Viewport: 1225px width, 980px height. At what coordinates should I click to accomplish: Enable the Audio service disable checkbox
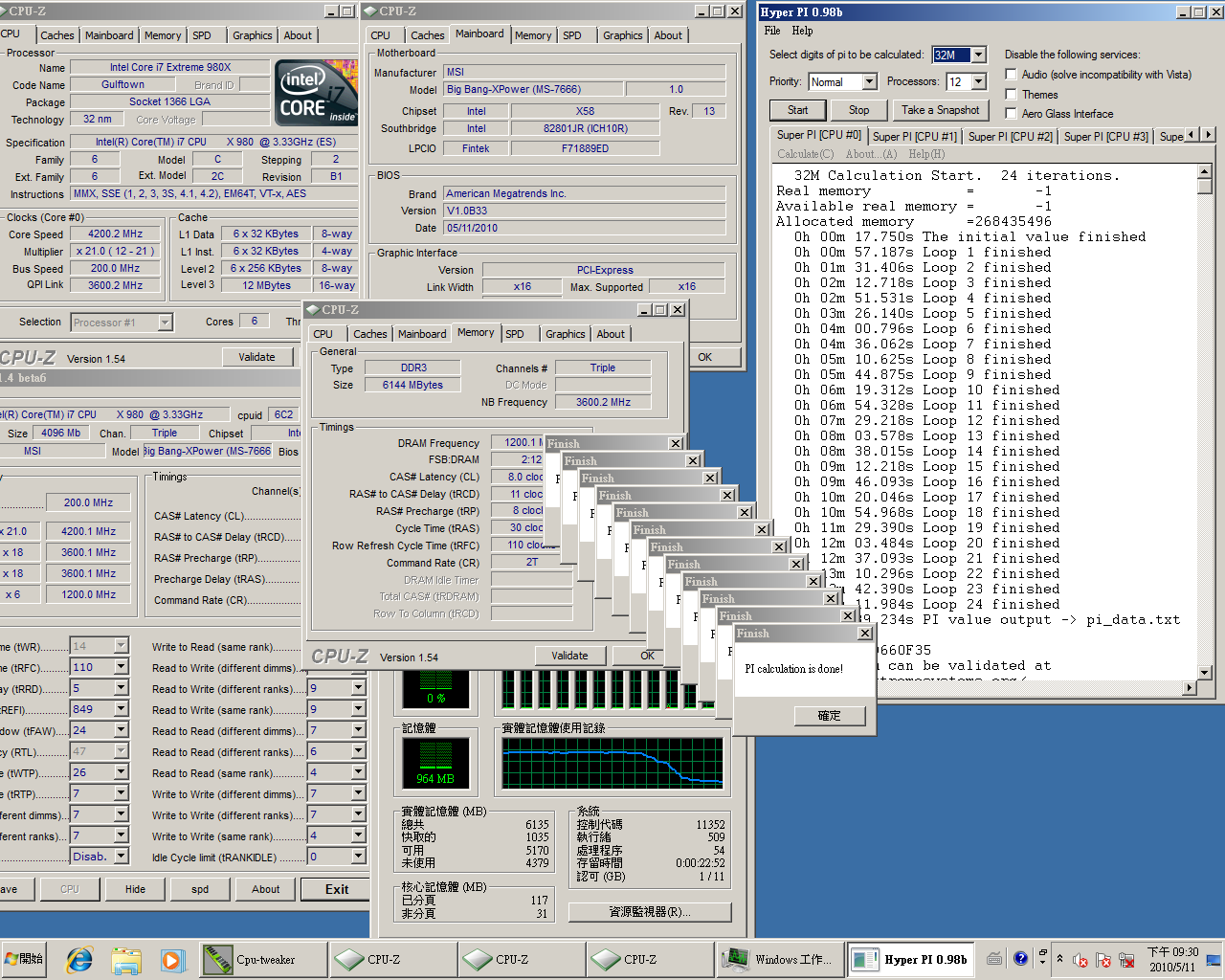tap(1011, 74)
